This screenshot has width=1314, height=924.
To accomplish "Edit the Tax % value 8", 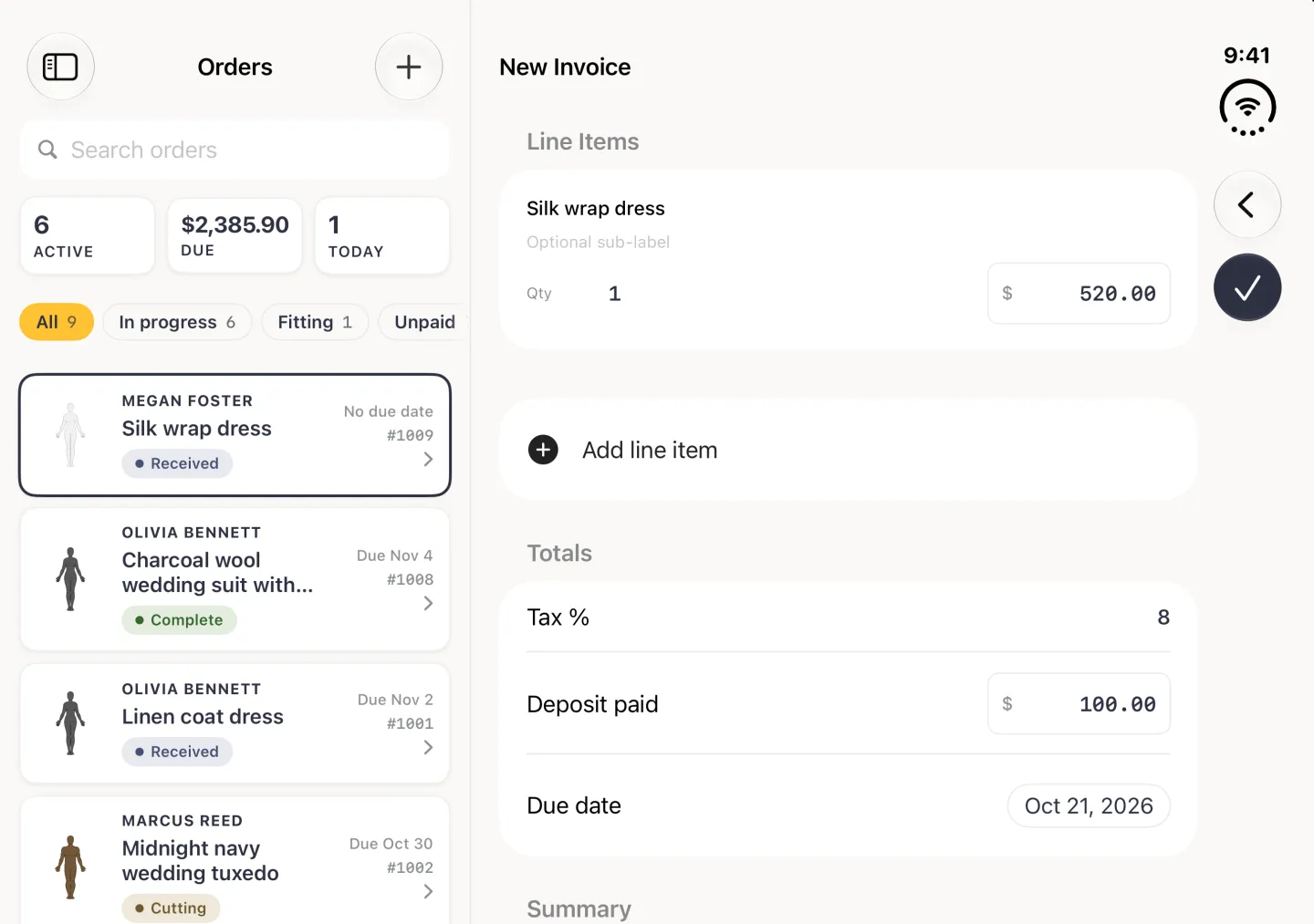I will [x=1163, y=618].
